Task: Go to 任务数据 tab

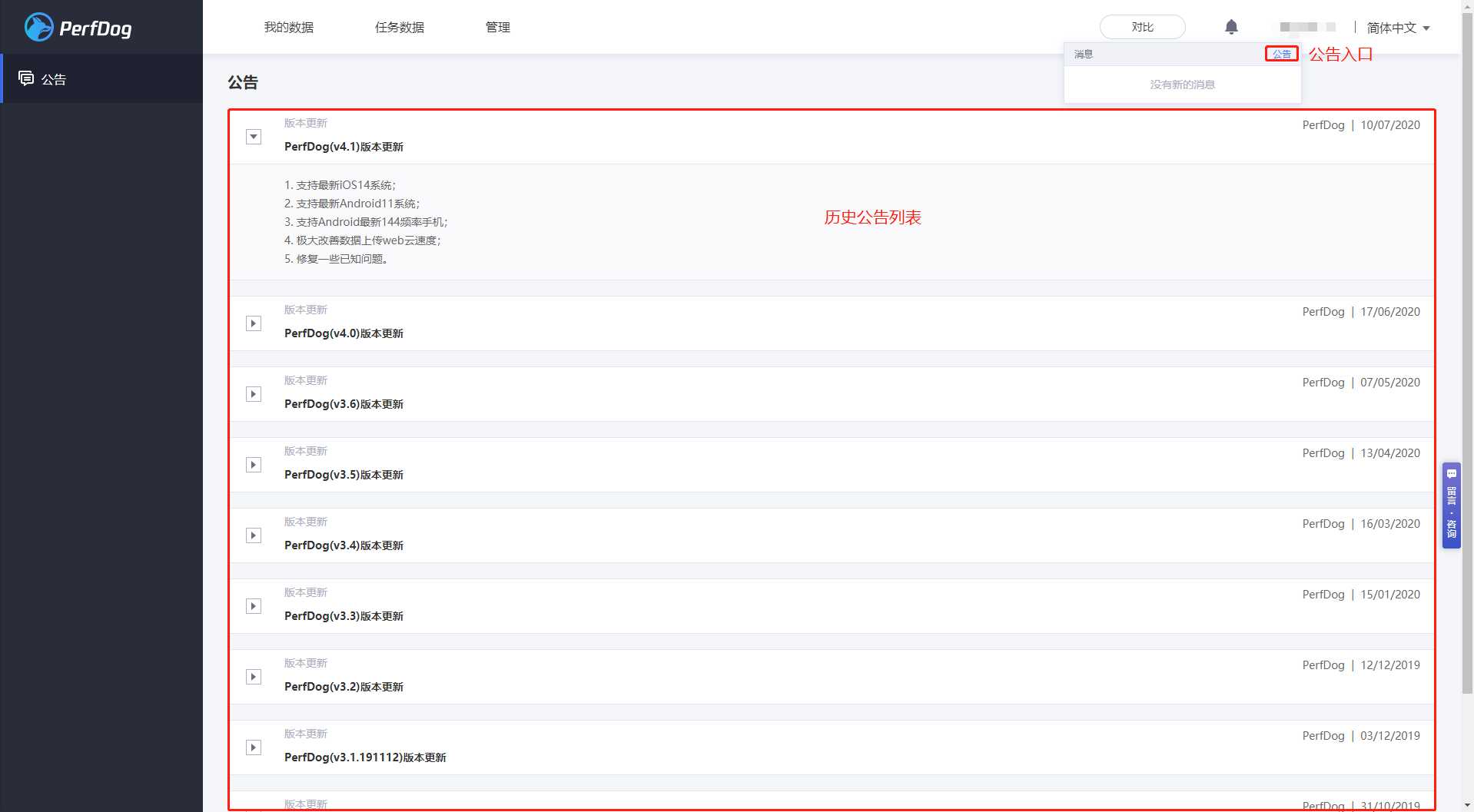Action: coord(400,27)
